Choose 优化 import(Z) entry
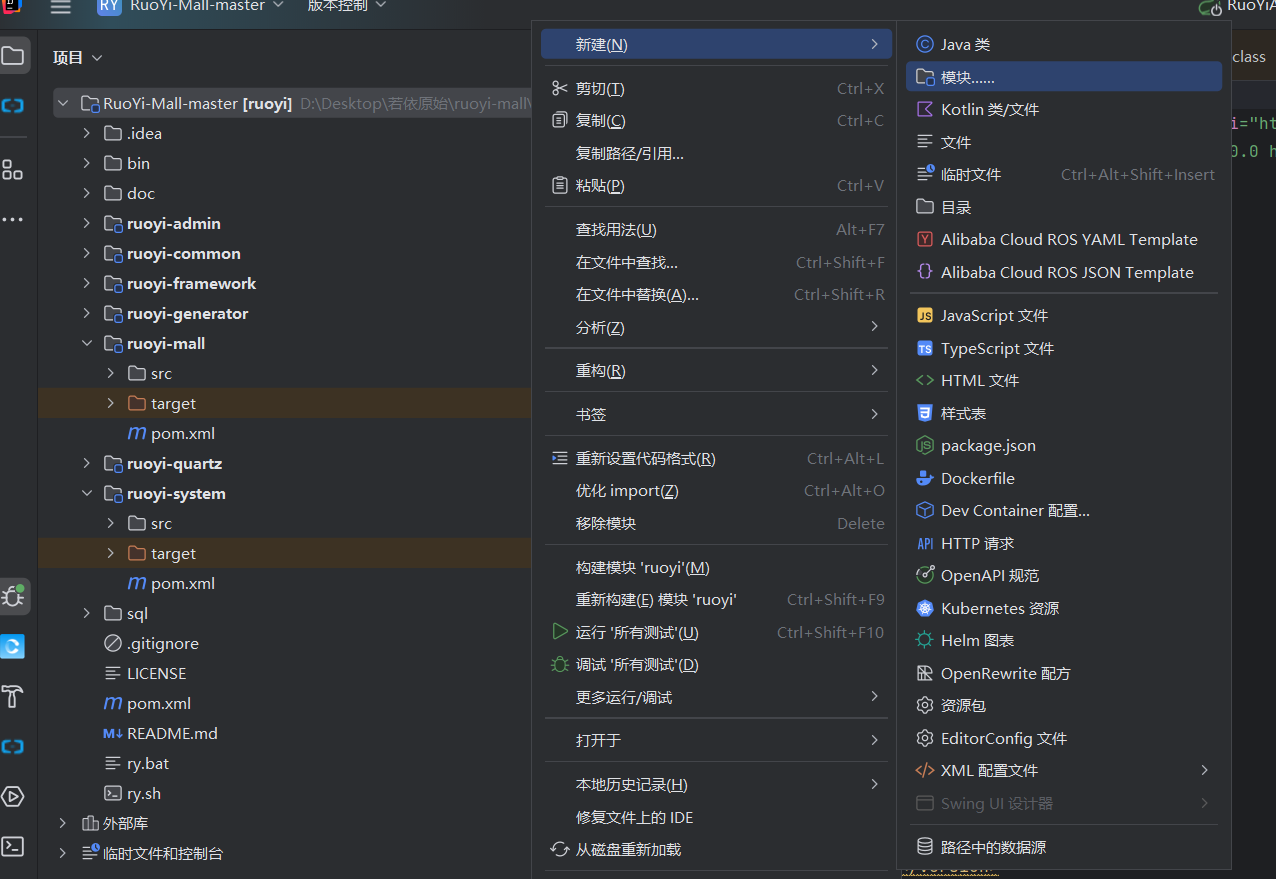 coord(716,491)
